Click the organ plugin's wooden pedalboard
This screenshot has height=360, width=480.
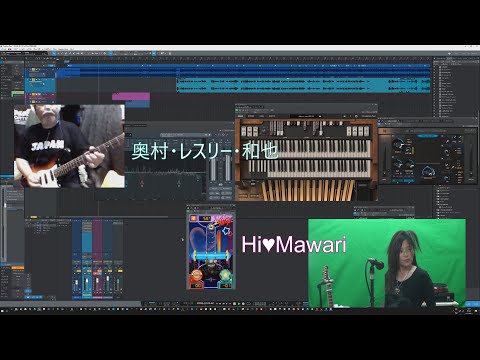307,190
